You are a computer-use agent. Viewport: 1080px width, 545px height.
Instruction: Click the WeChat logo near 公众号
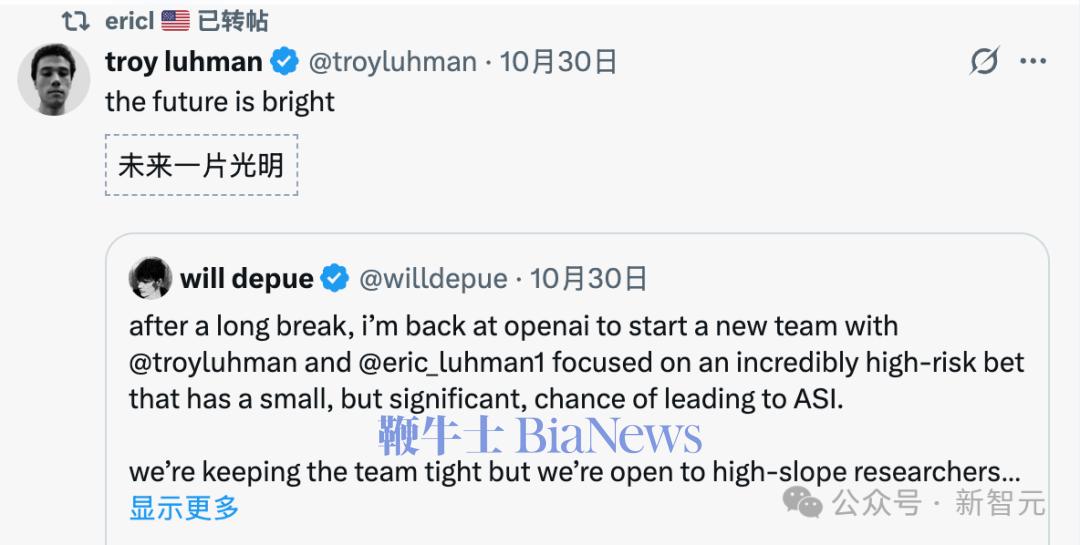click(x=802, y=501)
